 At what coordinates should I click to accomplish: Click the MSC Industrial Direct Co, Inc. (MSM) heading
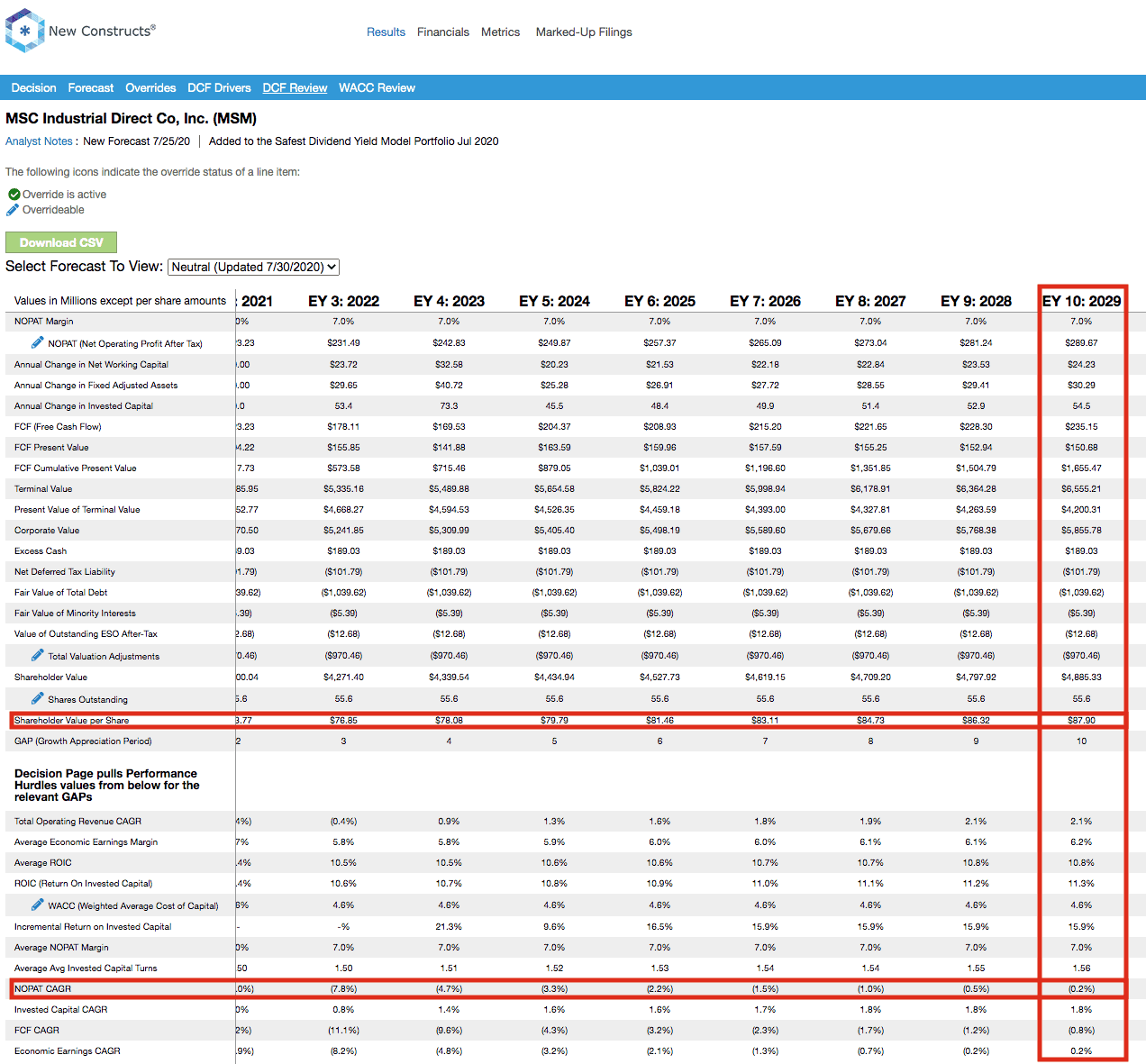(x=131, y=118)
